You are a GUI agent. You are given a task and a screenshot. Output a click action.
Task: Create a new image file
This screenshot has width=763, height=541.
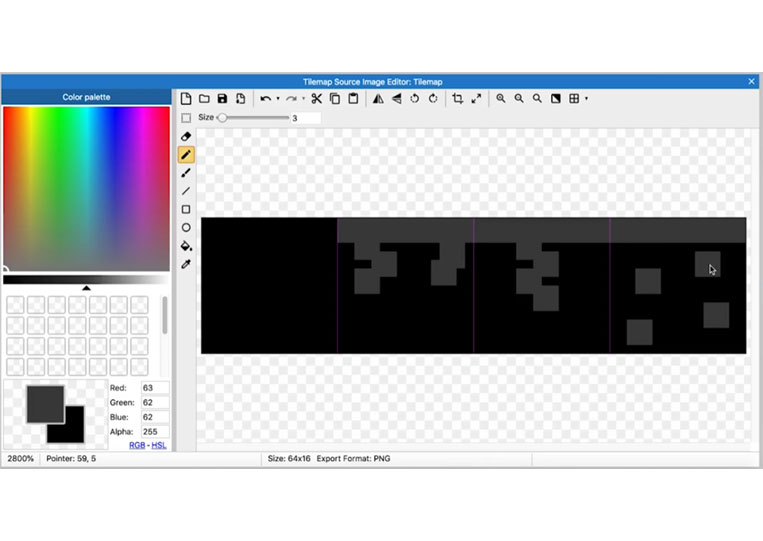186,99
